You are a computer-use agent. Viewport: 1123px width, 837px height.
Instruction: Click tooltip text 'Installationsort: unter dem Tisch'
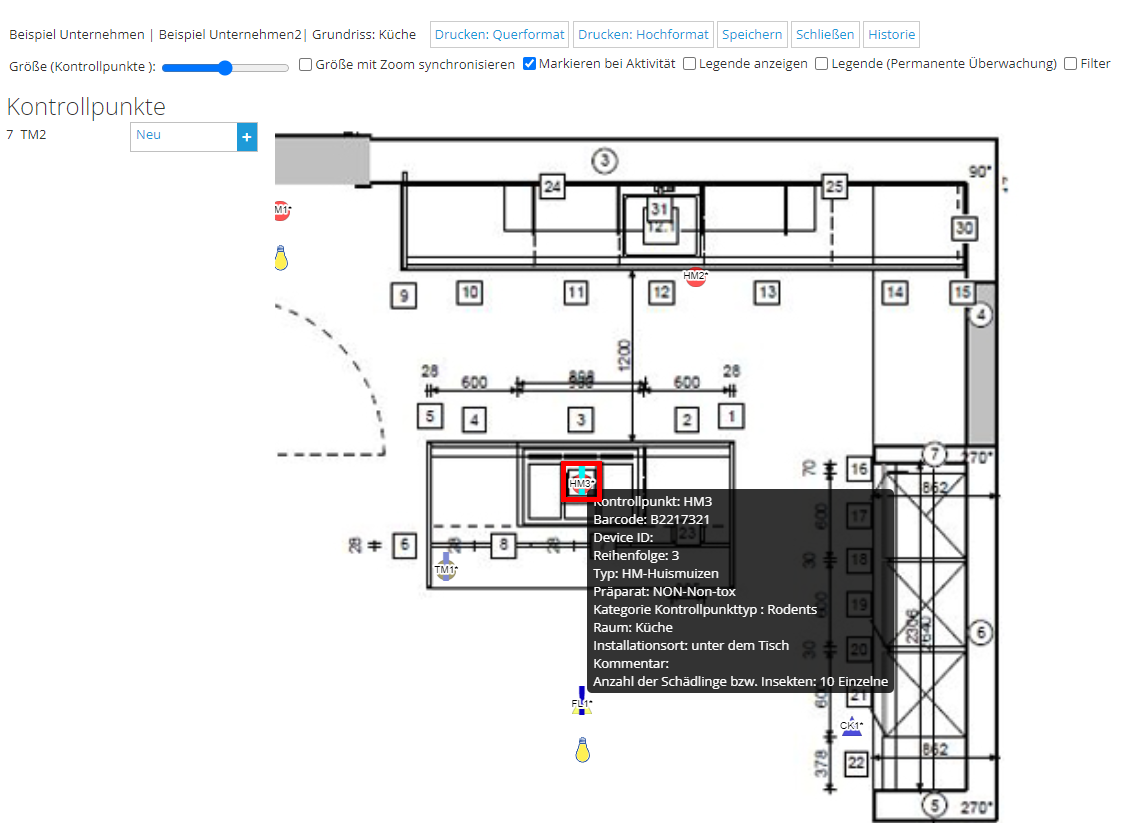tap(691, 646)
